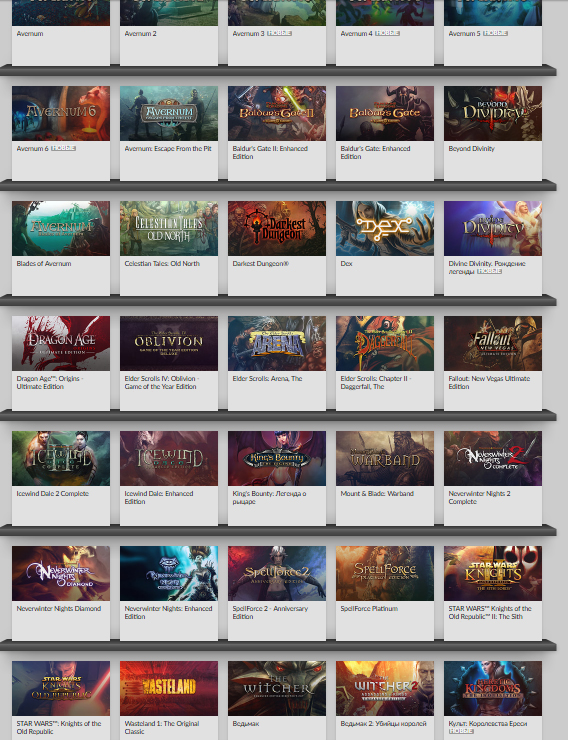
Task: Select the Dex game thumbnail
Action: pos(384,228)
